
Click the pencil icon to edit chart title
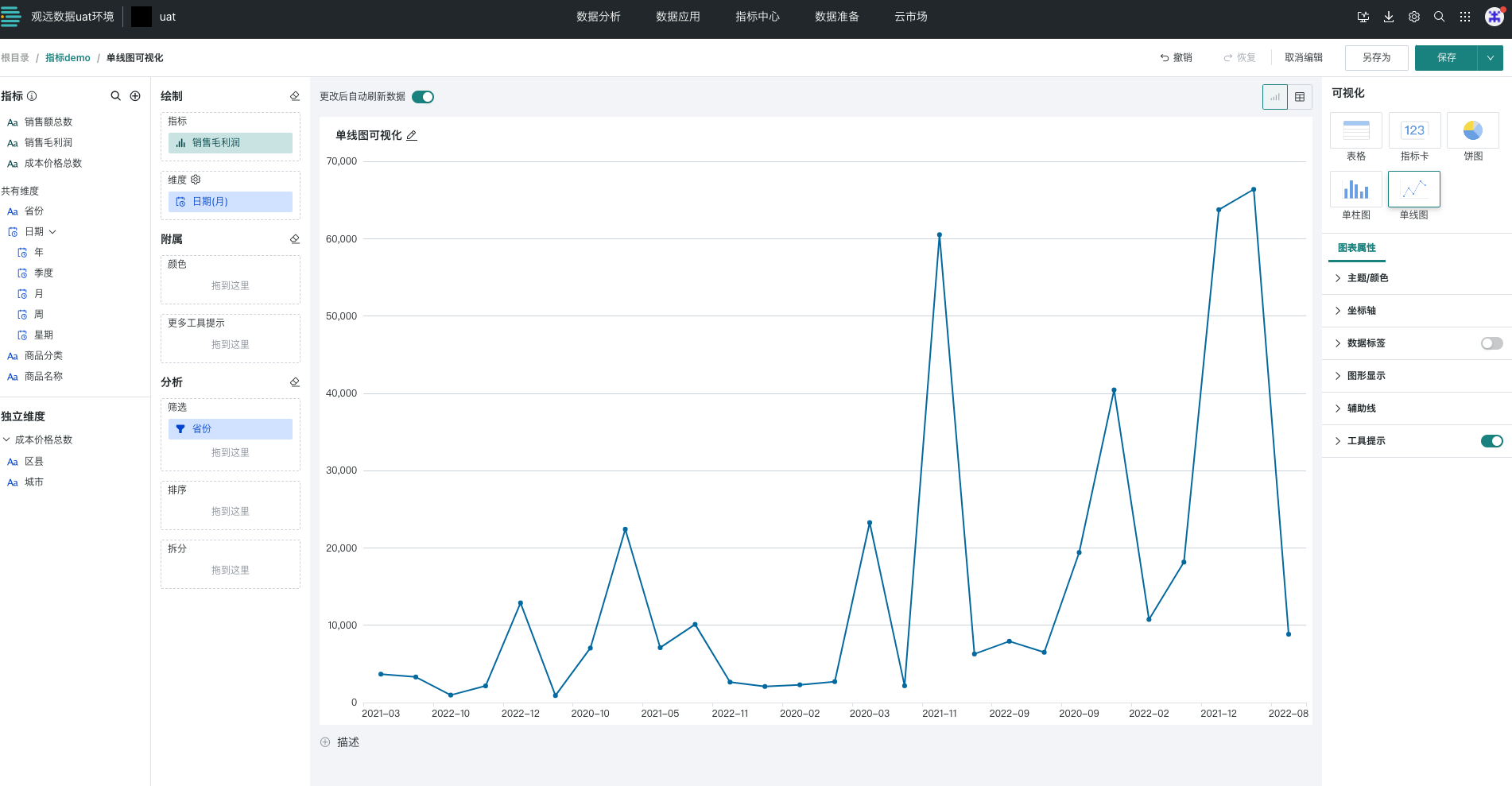(x=412, y=136)
